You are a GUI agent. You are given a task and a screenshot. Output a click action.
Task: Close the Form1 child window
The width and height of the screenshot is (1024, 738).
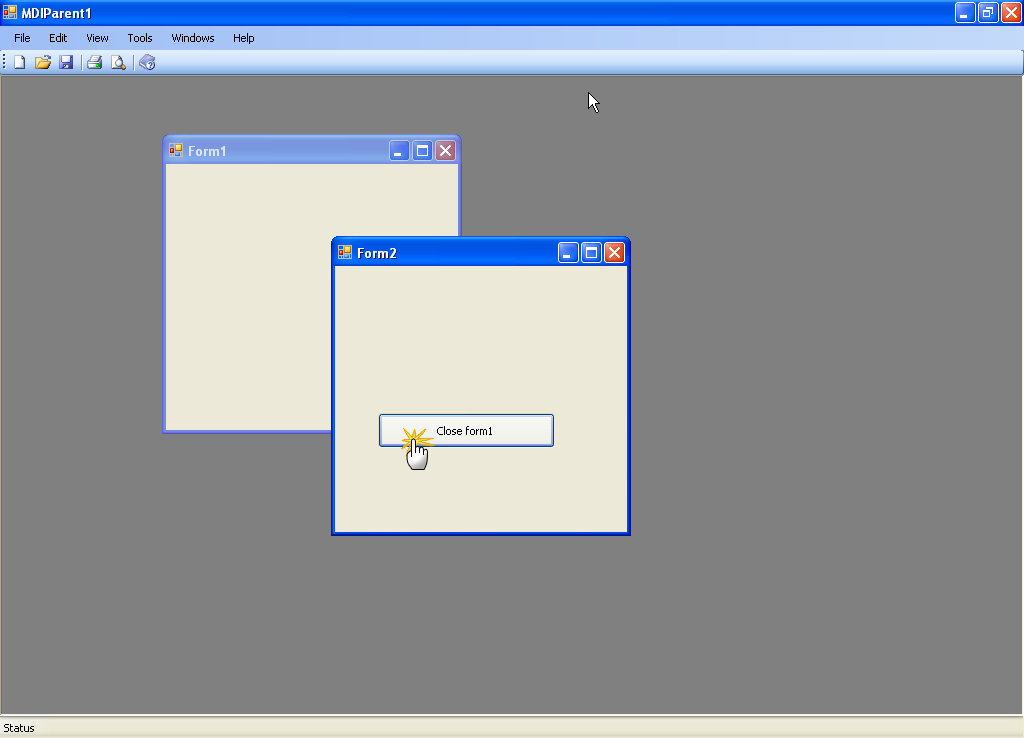(446, 151)
